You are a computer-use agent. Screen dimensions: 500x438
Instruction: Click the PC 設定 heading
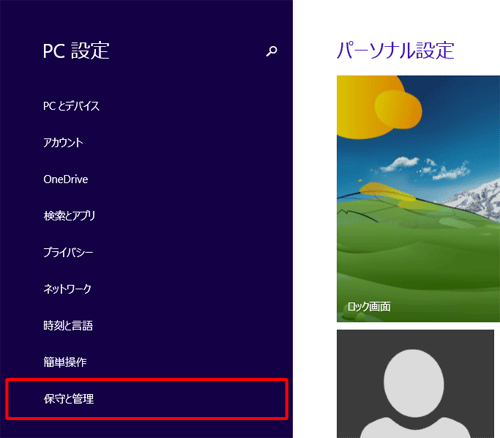[76, 51]
